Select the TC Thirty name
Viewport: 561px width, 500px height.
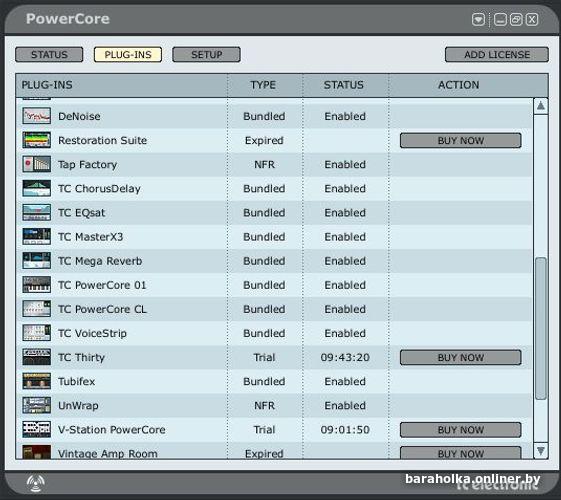[x=81, y=358]
